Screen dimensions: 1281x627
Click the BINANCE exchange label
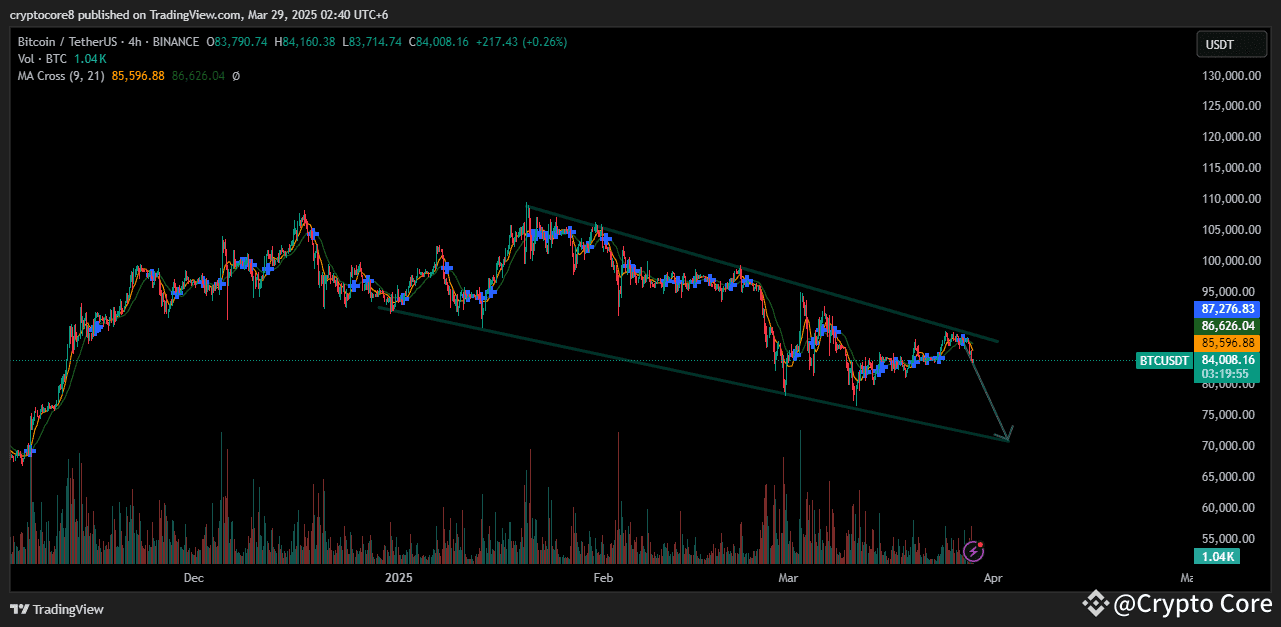coord(176,42)
